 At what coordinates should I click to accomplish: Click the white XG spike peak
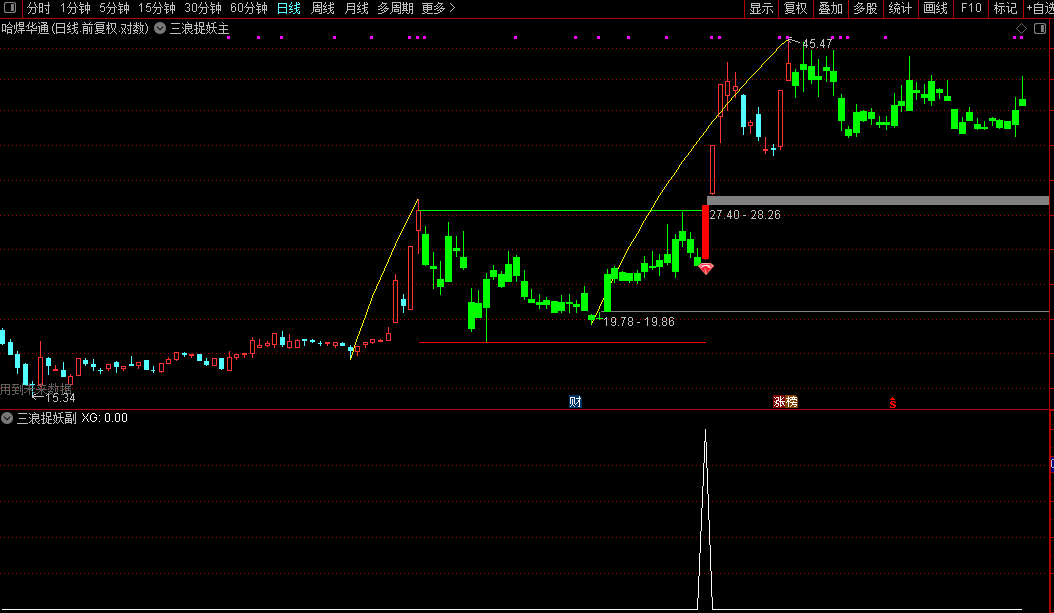pos(705,432)
